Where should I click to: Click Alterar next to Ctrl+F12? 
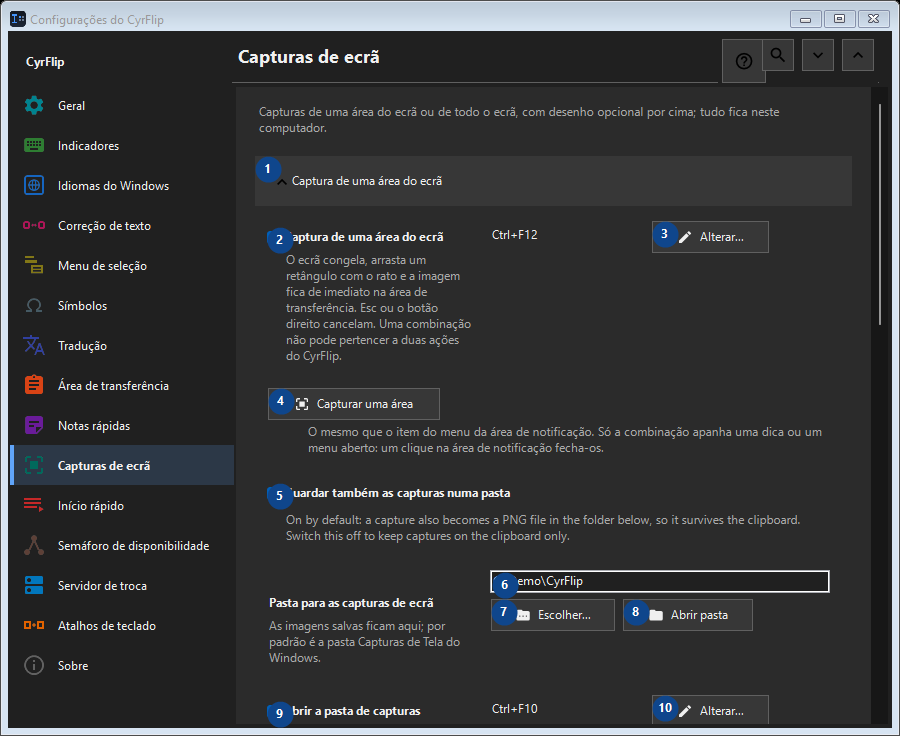(x=711, y=237)
